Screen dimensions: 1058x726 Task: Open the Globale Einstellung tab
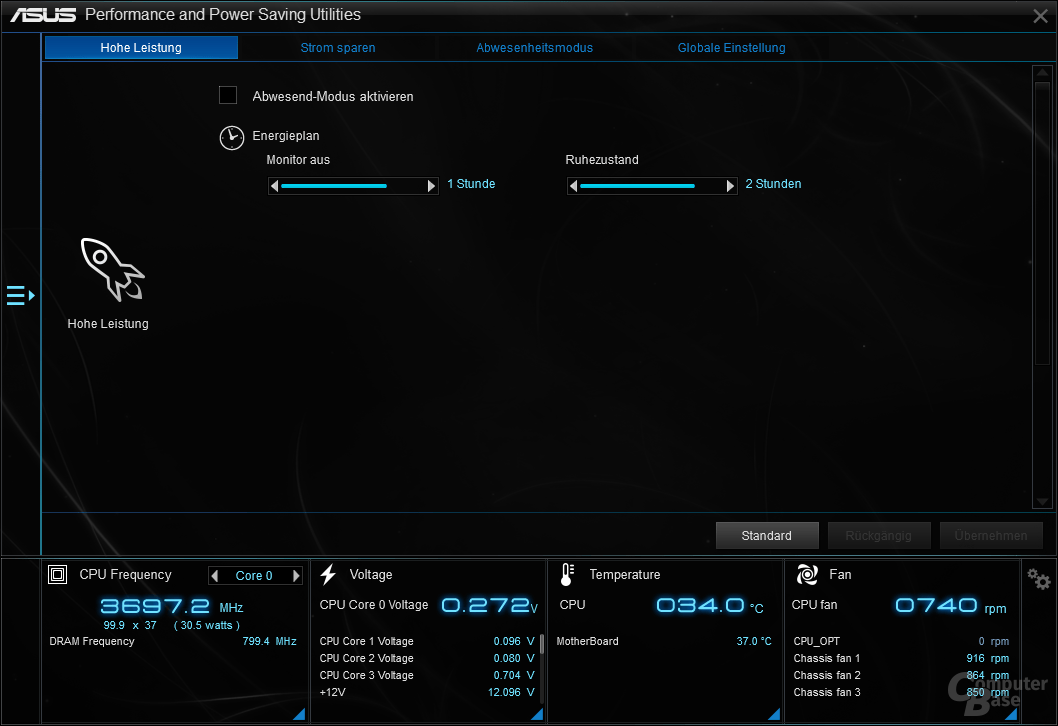[731, 48]
